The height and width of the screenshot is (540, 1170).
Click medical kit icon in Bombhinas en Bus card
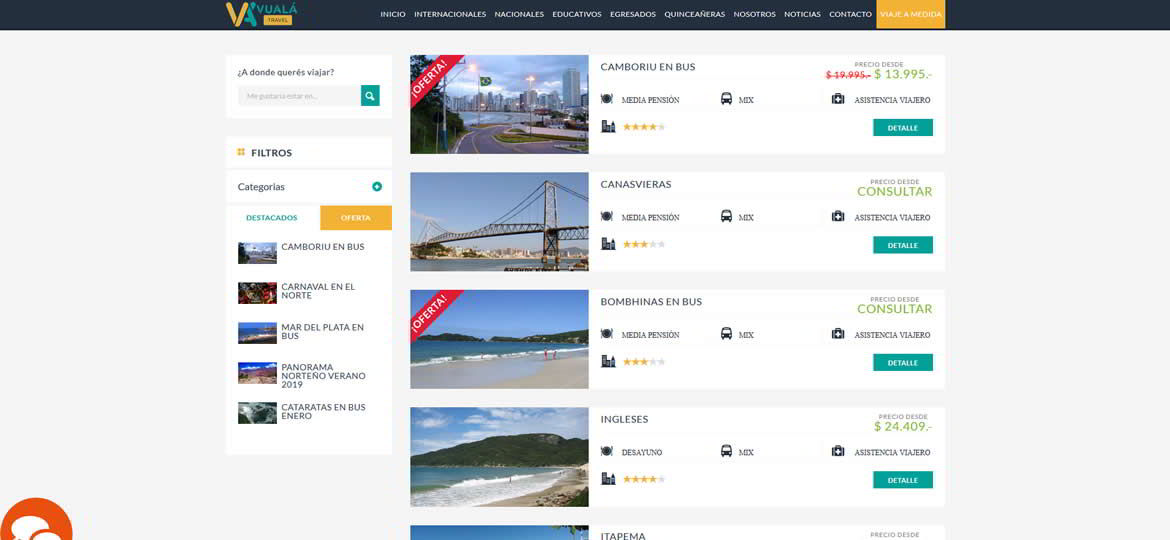[838, 333]
